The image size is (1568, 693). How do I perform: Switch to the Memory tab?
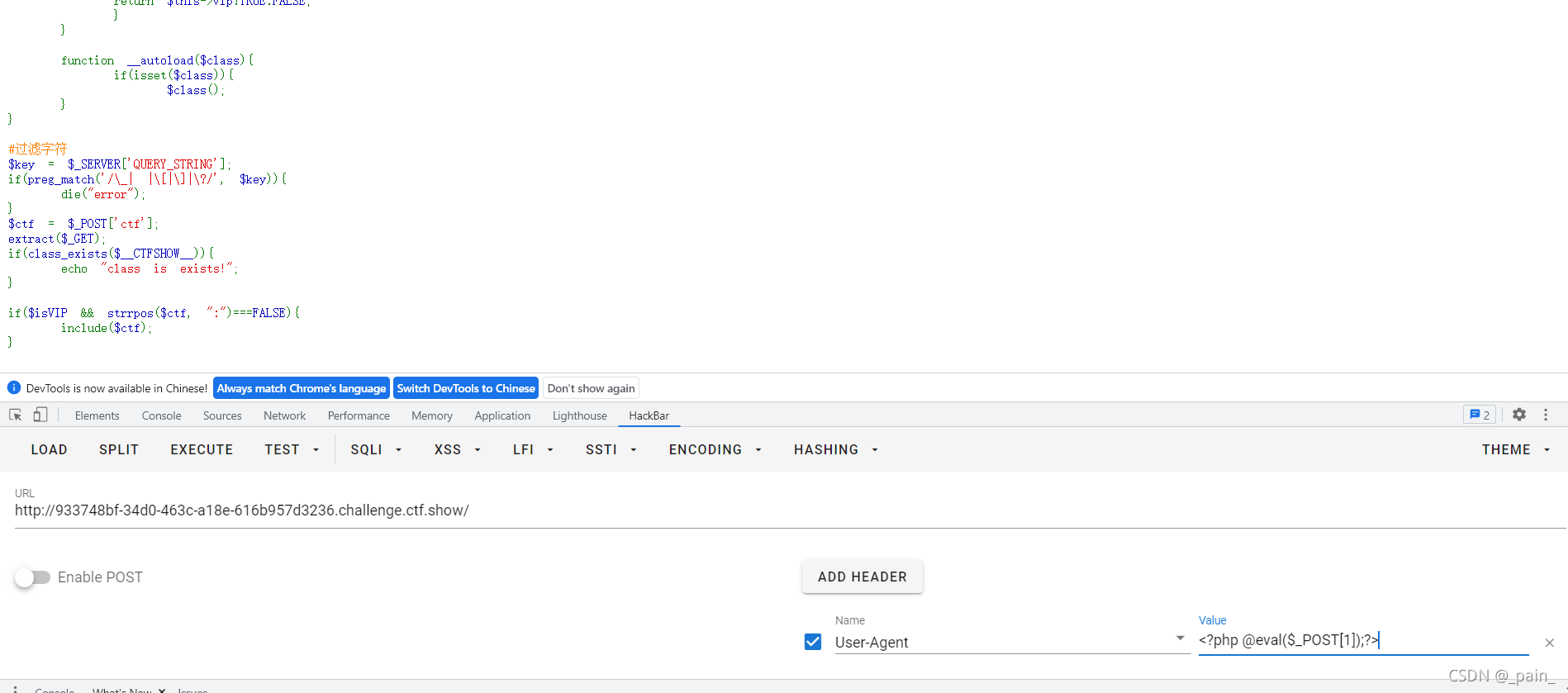[432, 415]
